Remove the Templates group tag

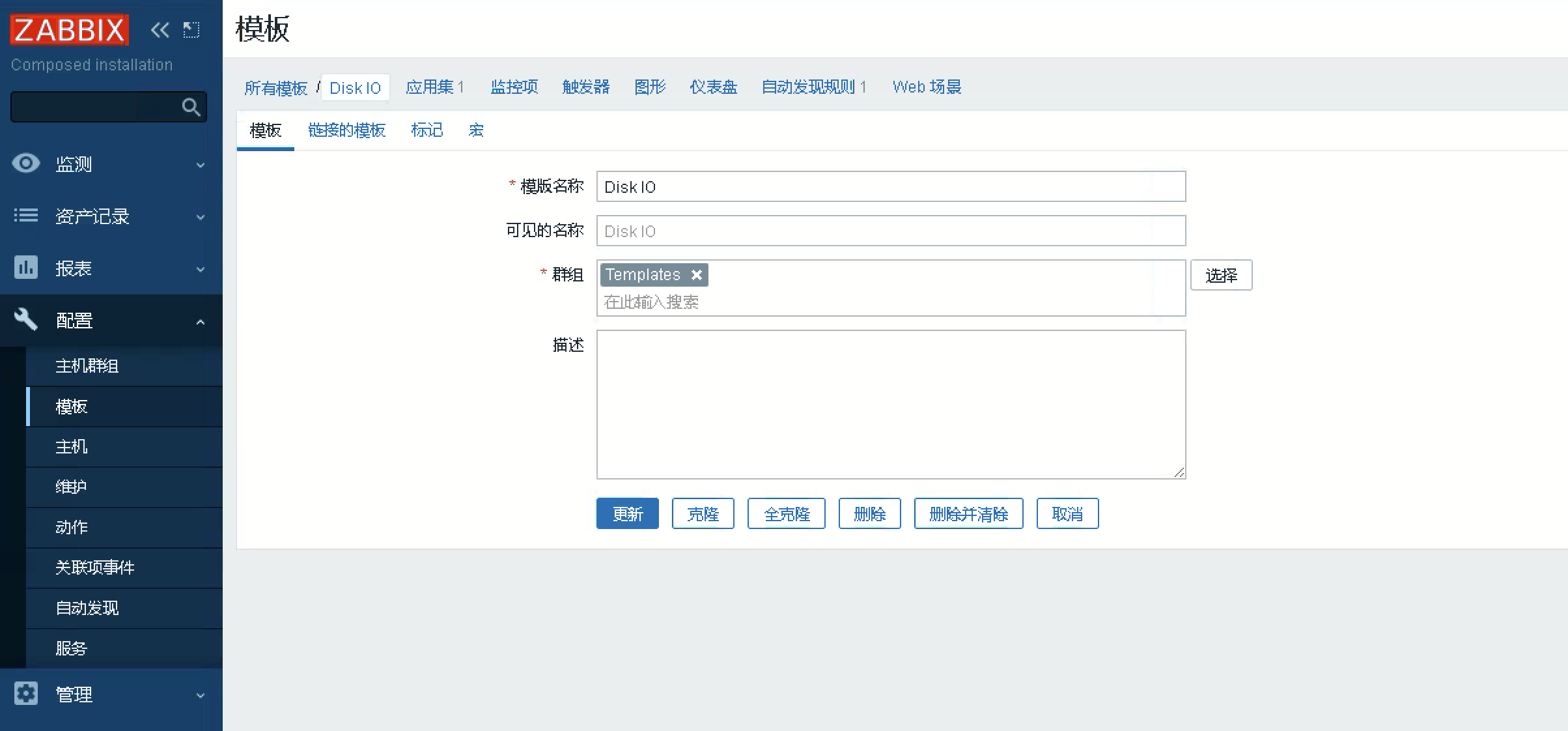click(x=696, y=275)
